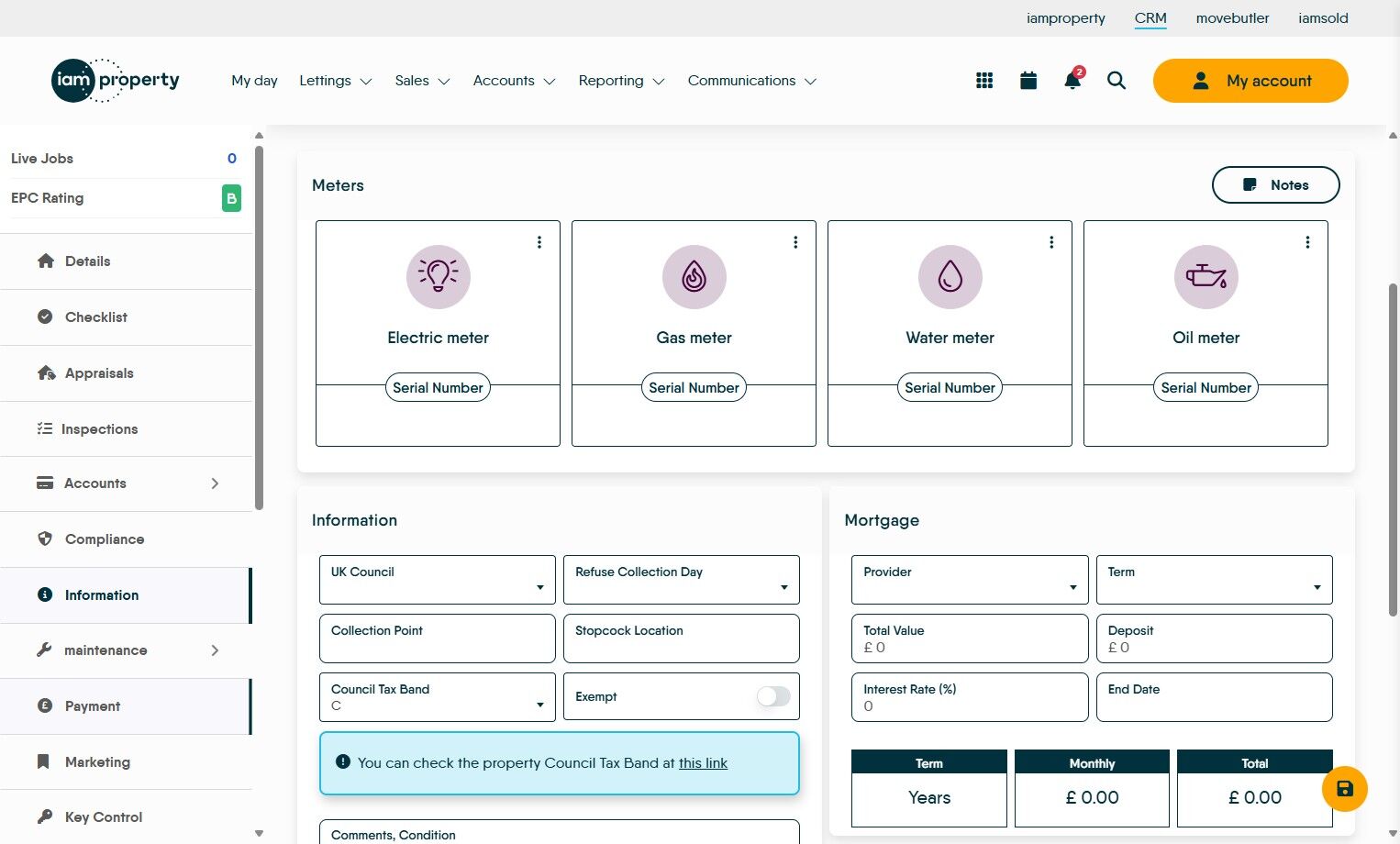Open Gas meter options menu
1400x844 pixels.
coord(795,242)
